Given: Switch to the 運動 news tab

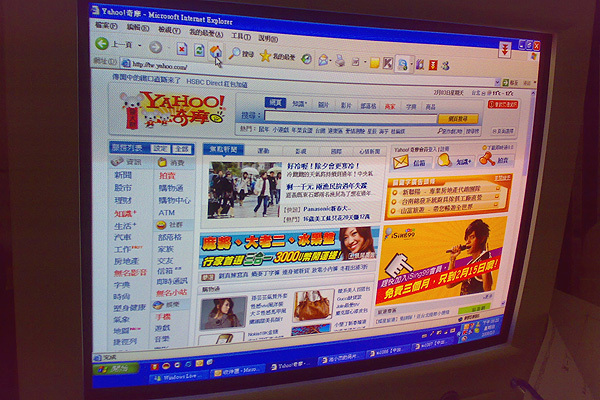Looking at the screenshot, I should click(x=263, y=151).
